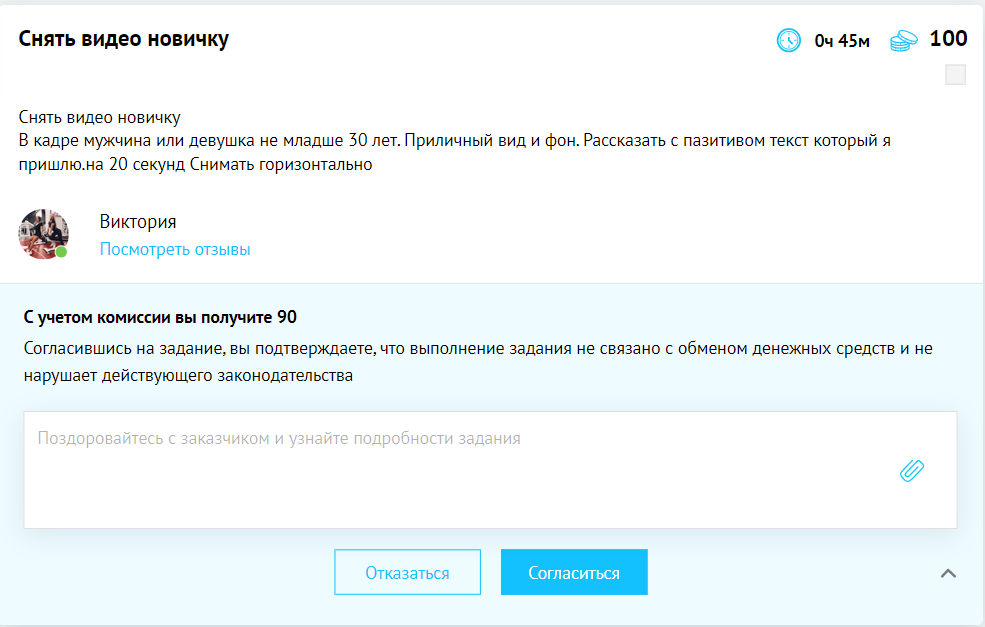Focus the message field to greet the customer
This screenshot has height=627, width=985.
pyautogui.click(x=490, y=470)
